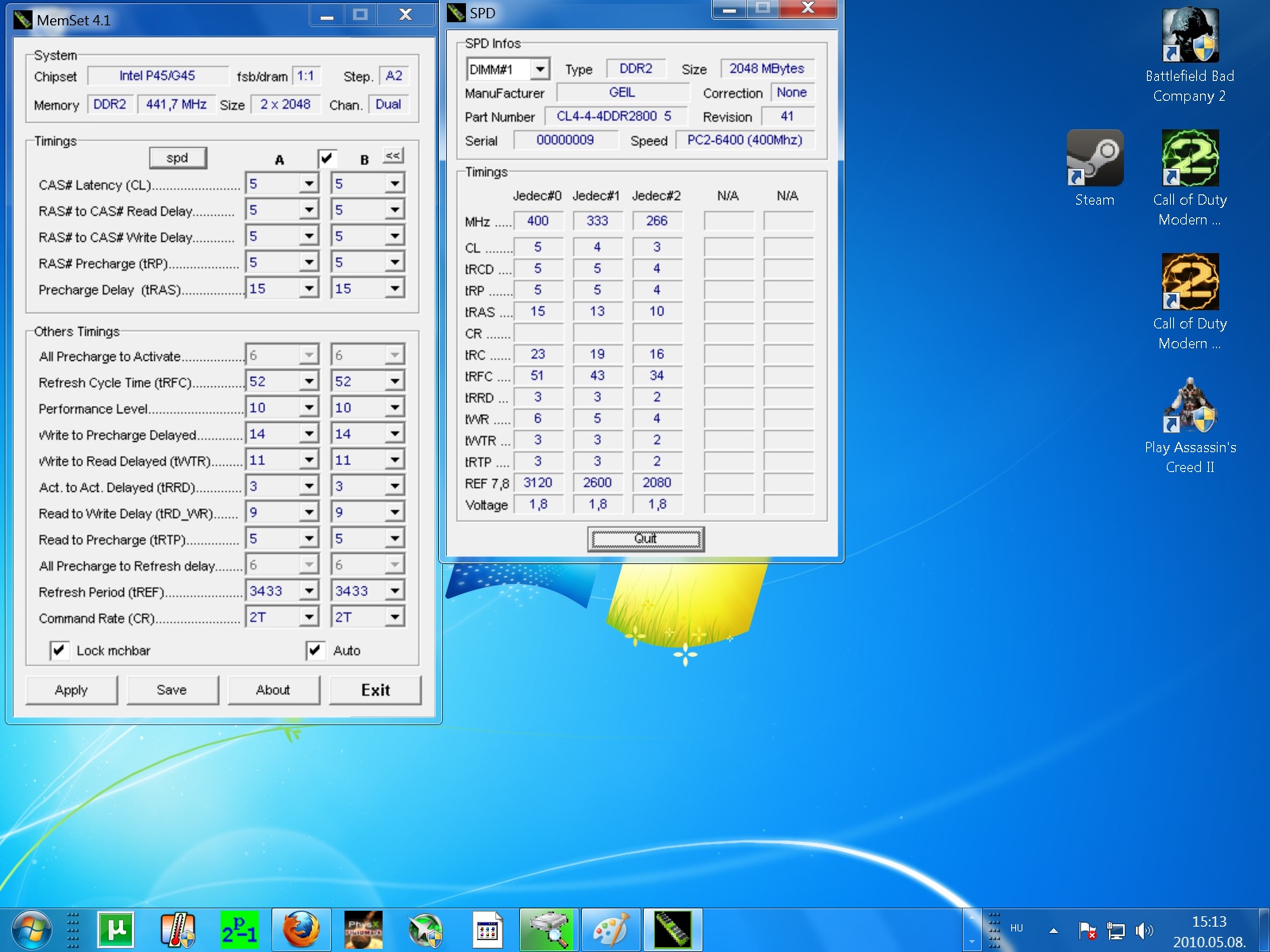Click the Jedec#0 MHz value 400
The width and height of the screenshot is (1270, 952).
(538, 221)
